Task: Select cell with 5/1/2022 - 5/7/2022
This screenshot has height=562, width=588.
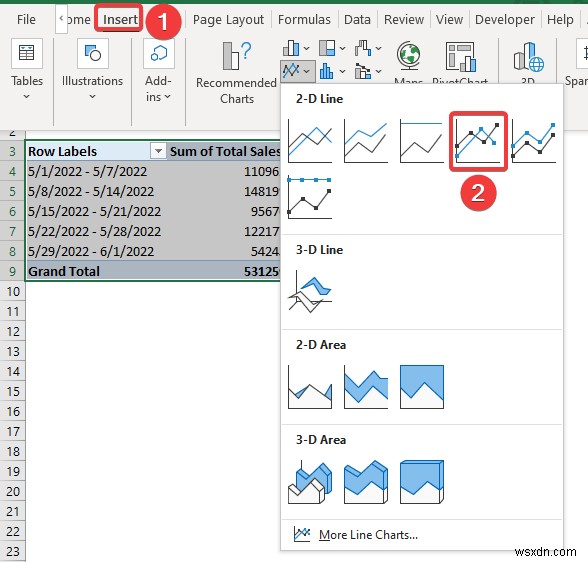Action: pos(96,171)
